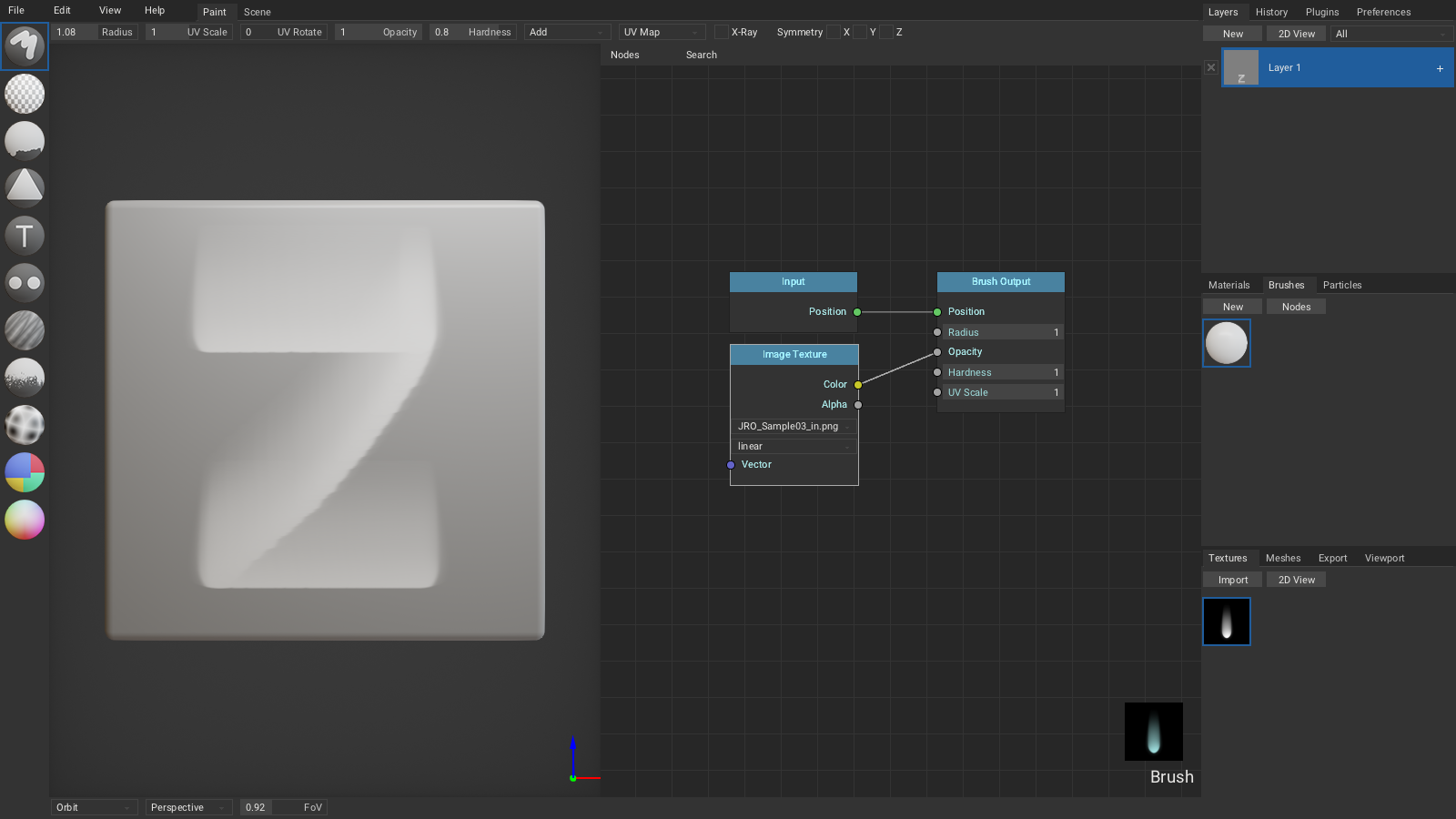Screen dimensions: 1456x819
Task: Open the JRO_Sample03_in.png image dropdown
Action: [794, 426]
